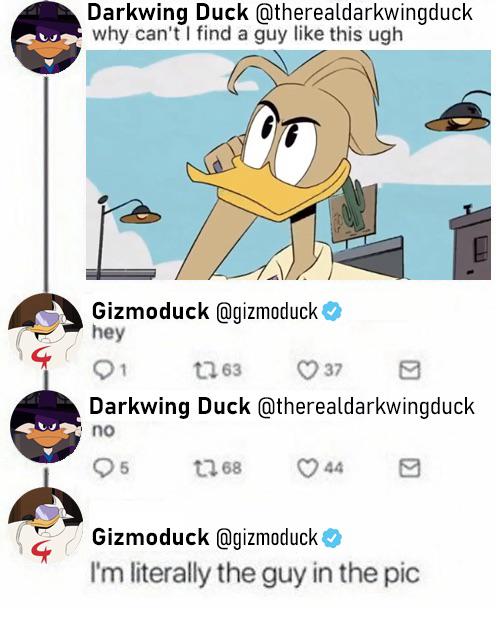The height and width of the screenshot is (625, 500).
Task: Send Darkwing's "no" tweet via envelope icon
Action: click(410, 468)
